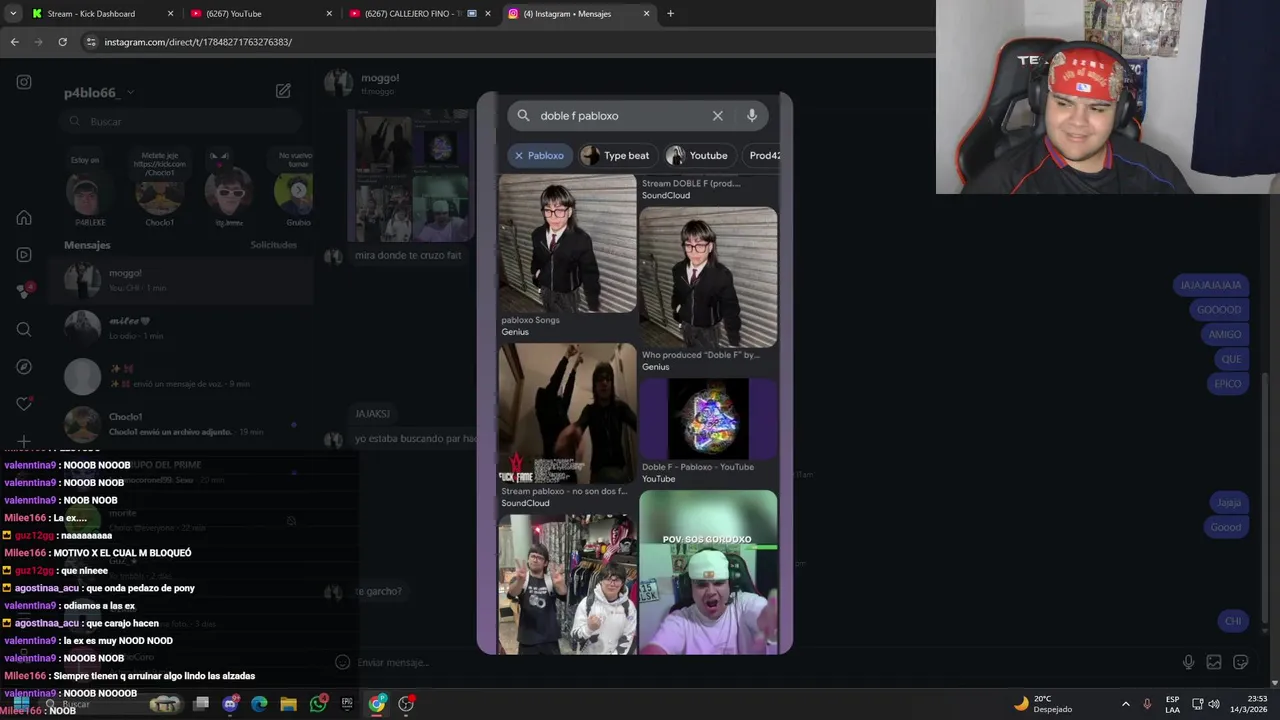
Task: Select the Youtube filter chip
Action: pos(698,156)
